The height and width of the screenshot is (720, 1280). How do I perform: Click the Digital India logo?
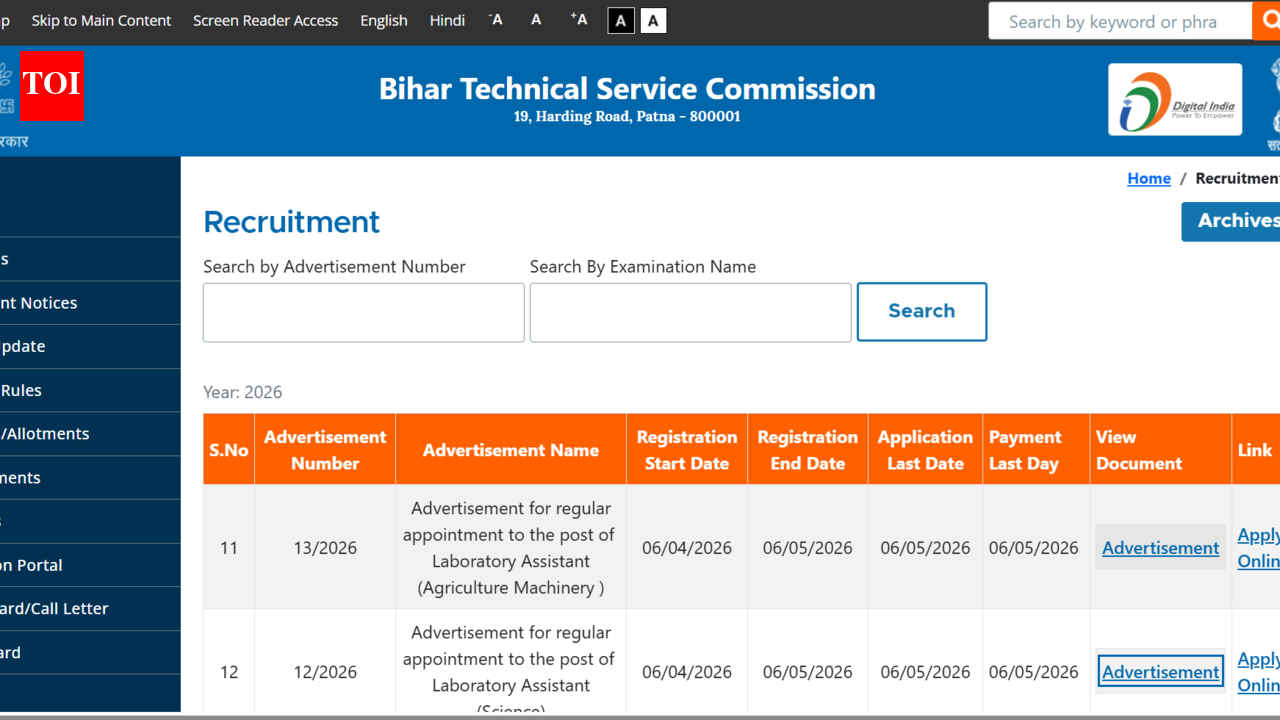pyautogui.click(x=1175, y=99)
